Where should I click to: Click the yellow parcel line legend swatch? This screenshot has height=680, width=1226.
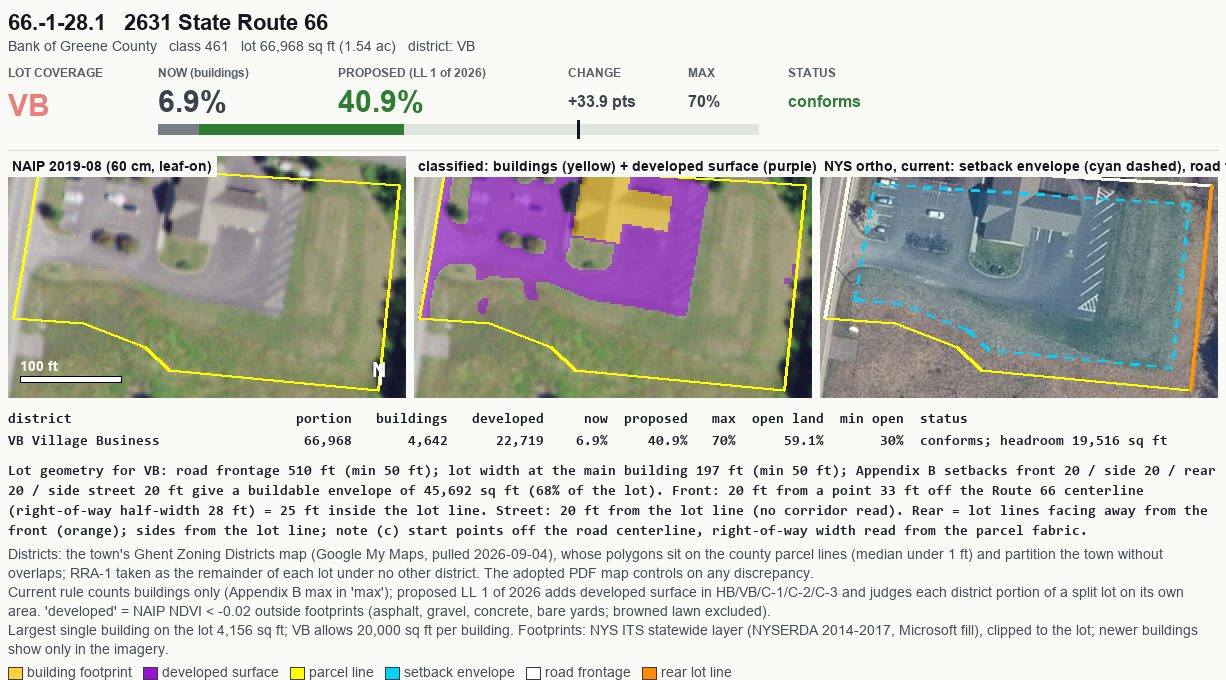[297, 672]
